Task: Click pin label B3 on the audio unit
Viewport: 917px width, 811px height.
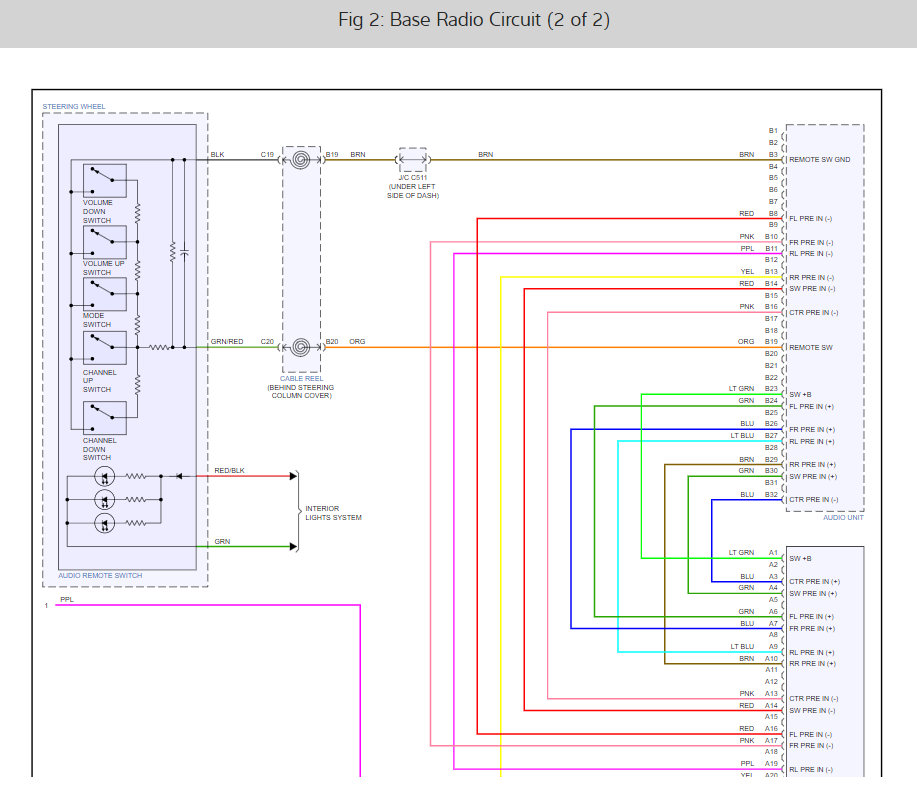Action: tap(773, 154)
